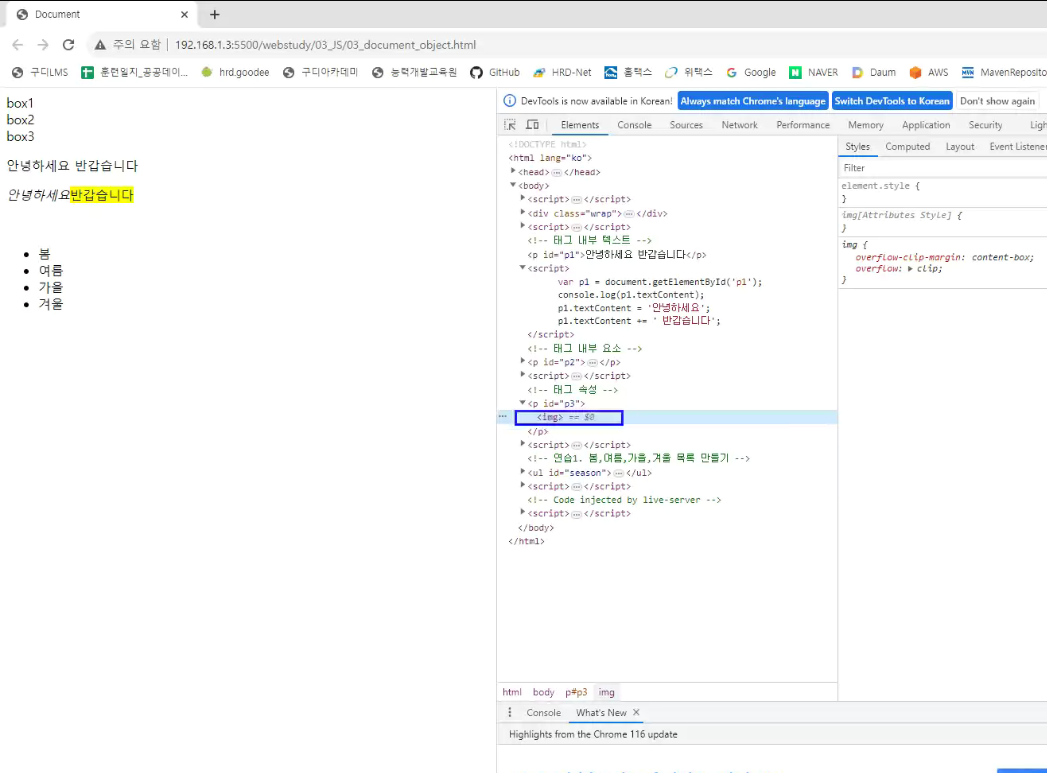Switch to the Console panel tab
Image resolution: width=1047 pixels, height=773 pixels.
(x=634, y=125)
